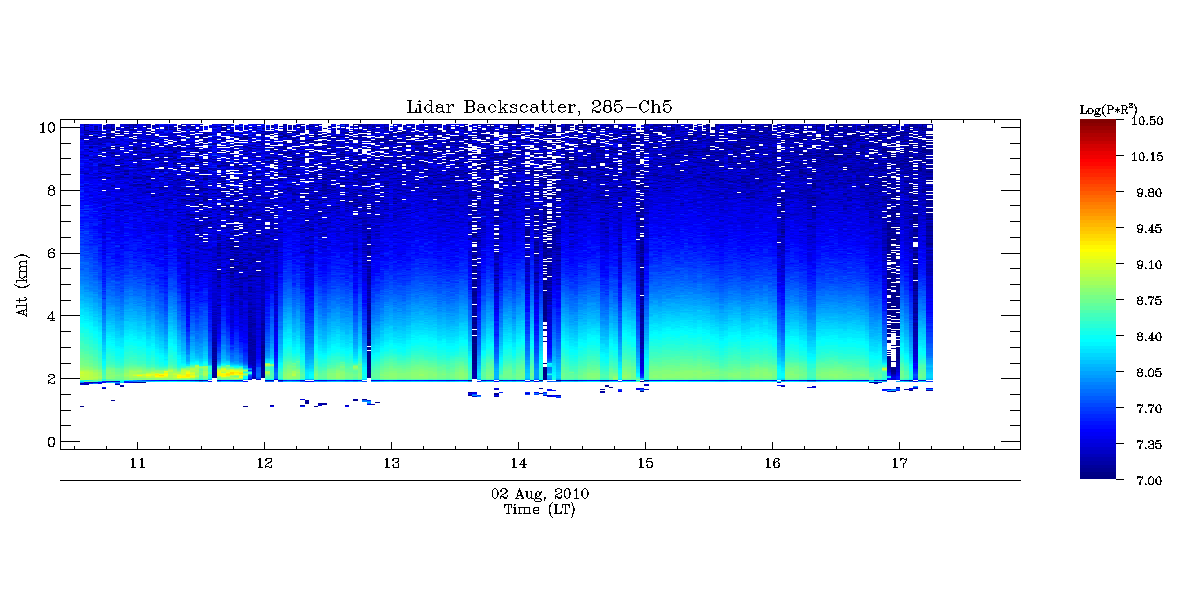Click the y-axis tick label 10
Screen dimensions: 1200x600
[x=45, y=127]
